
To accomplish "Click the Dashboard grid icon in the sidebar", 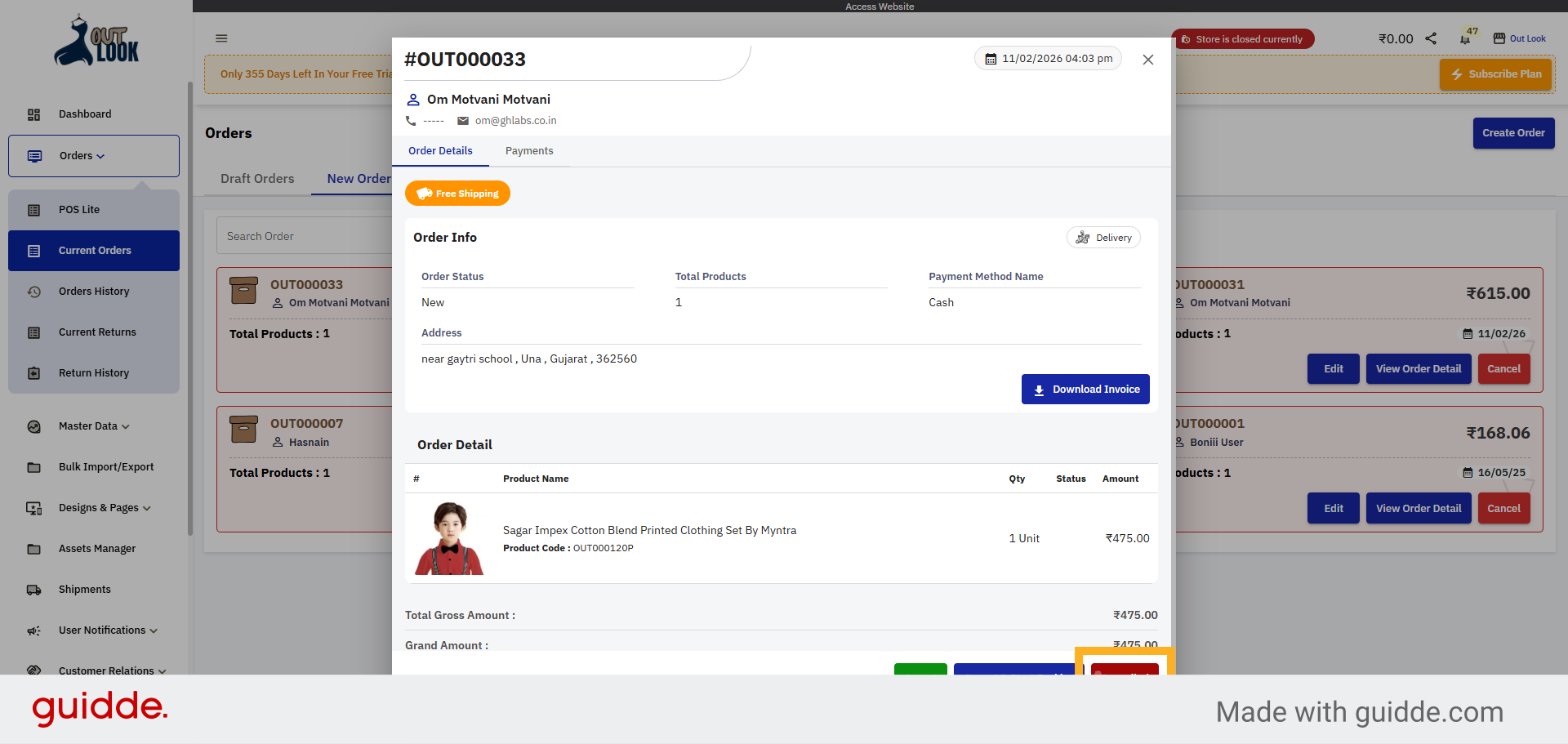I will [x=33, y=114].
